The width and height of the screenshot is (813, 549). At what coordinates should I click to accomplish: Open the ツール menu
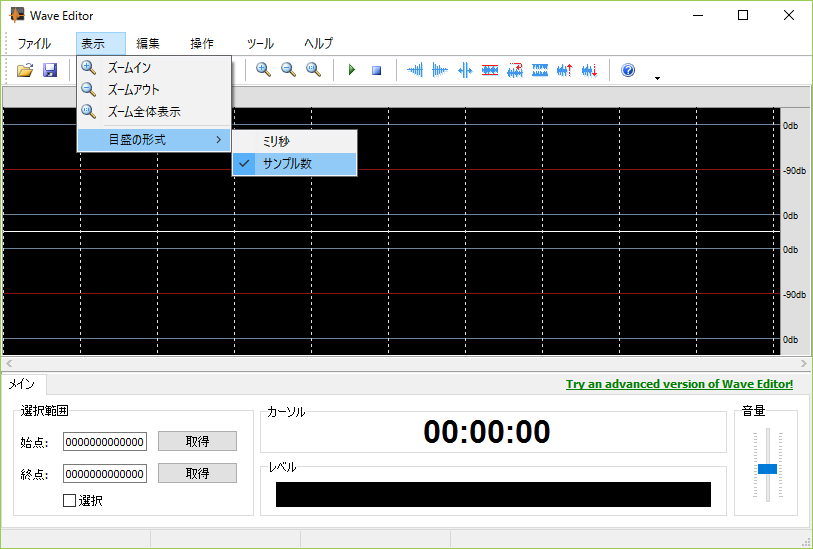pos(260,44)
